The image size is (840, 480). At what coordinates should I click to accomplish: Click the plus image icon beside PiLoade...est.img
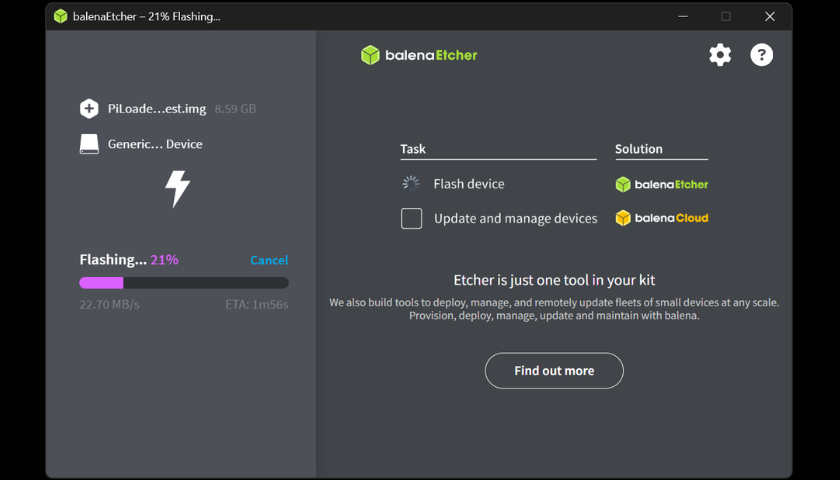coord(89,109)
